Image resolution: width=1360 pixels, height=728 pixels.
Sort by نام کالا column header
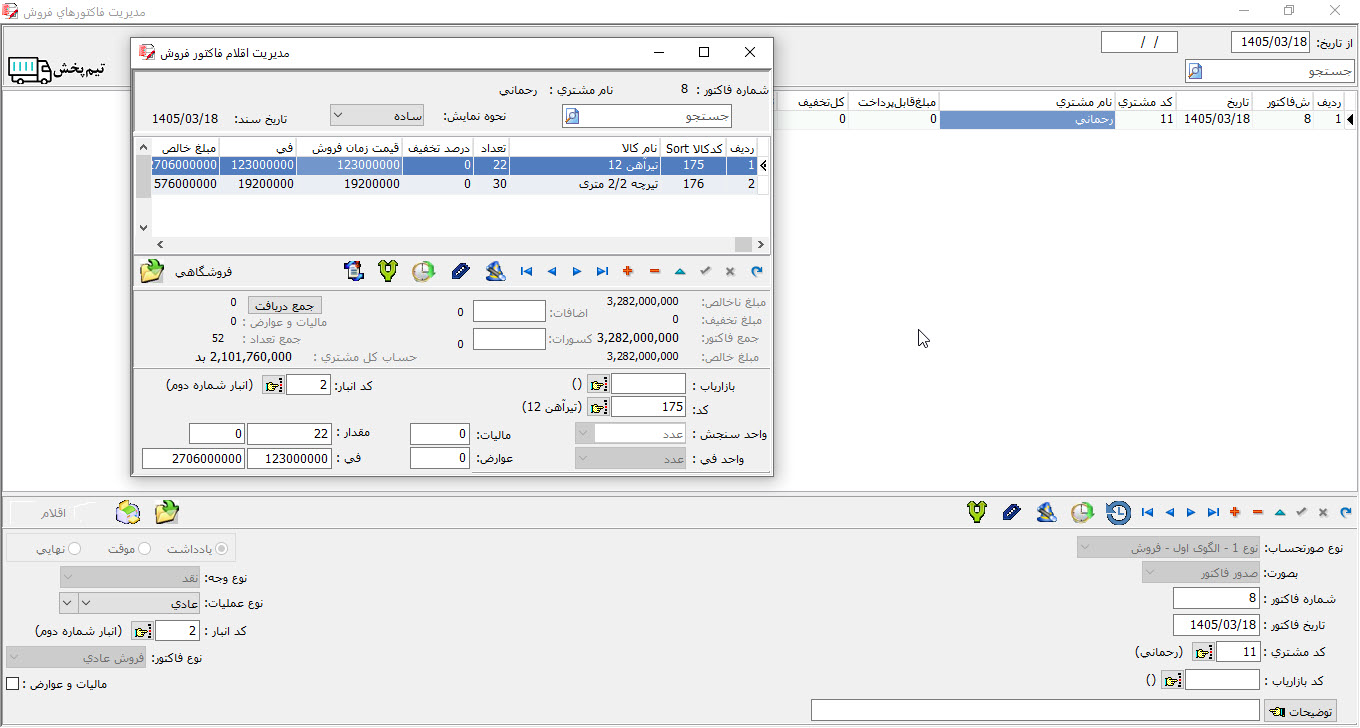(585, 147)
